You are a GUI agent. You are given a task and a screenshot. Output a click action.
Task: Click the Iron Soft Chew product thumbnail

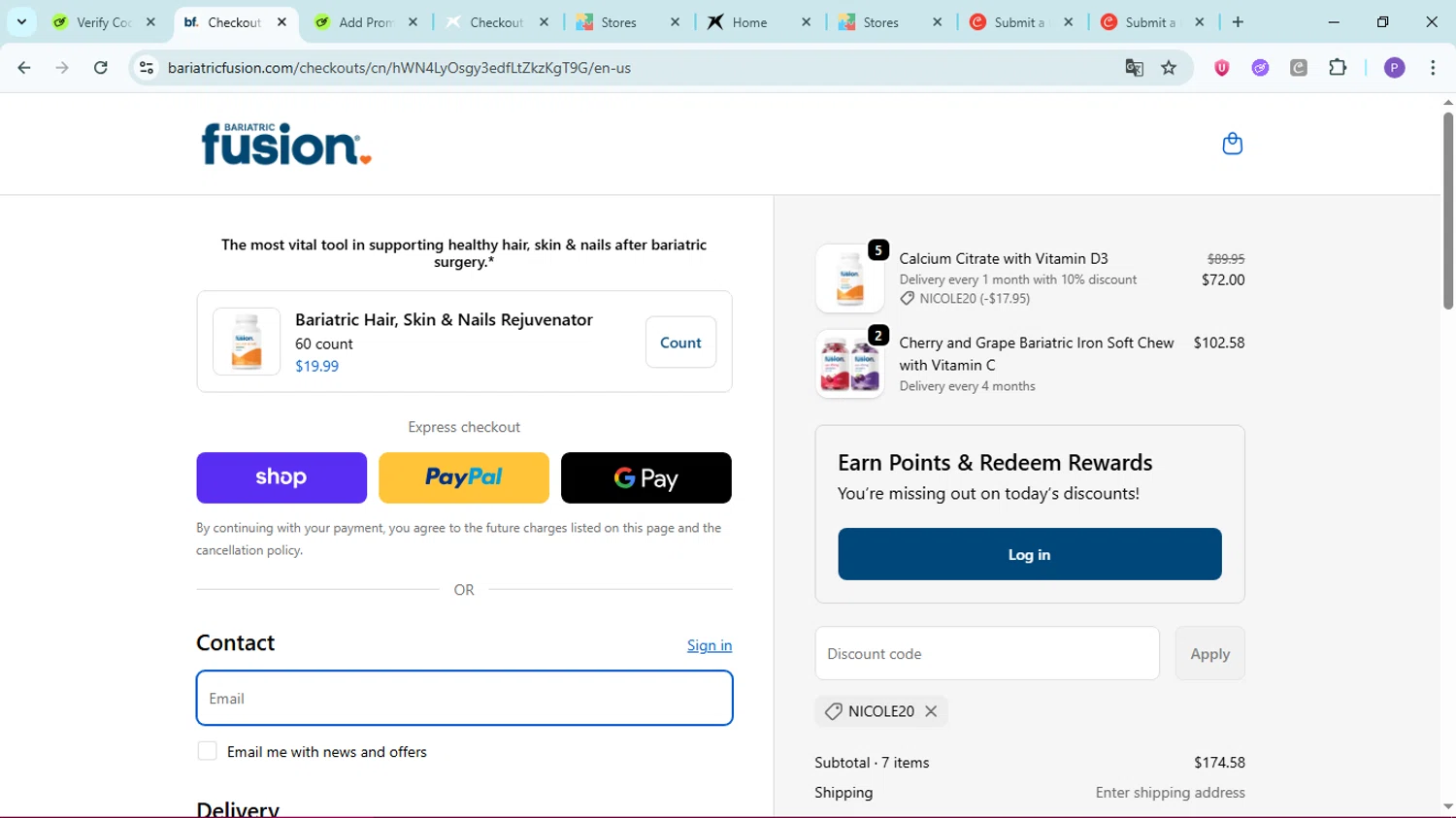849,364
